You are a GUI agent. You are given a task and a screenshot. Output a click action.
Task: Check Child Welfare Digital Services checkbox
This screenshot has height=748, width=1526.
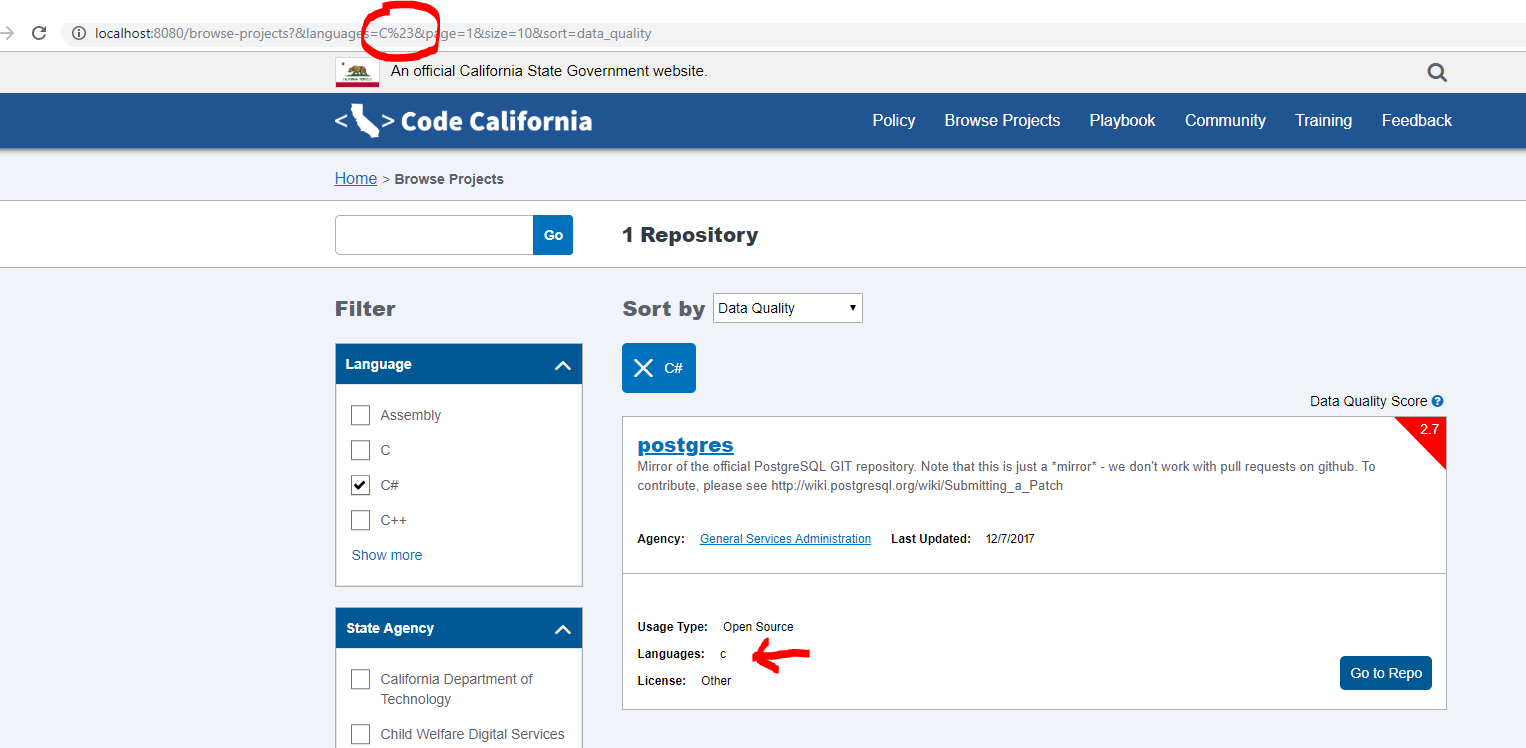click(361, 734)
